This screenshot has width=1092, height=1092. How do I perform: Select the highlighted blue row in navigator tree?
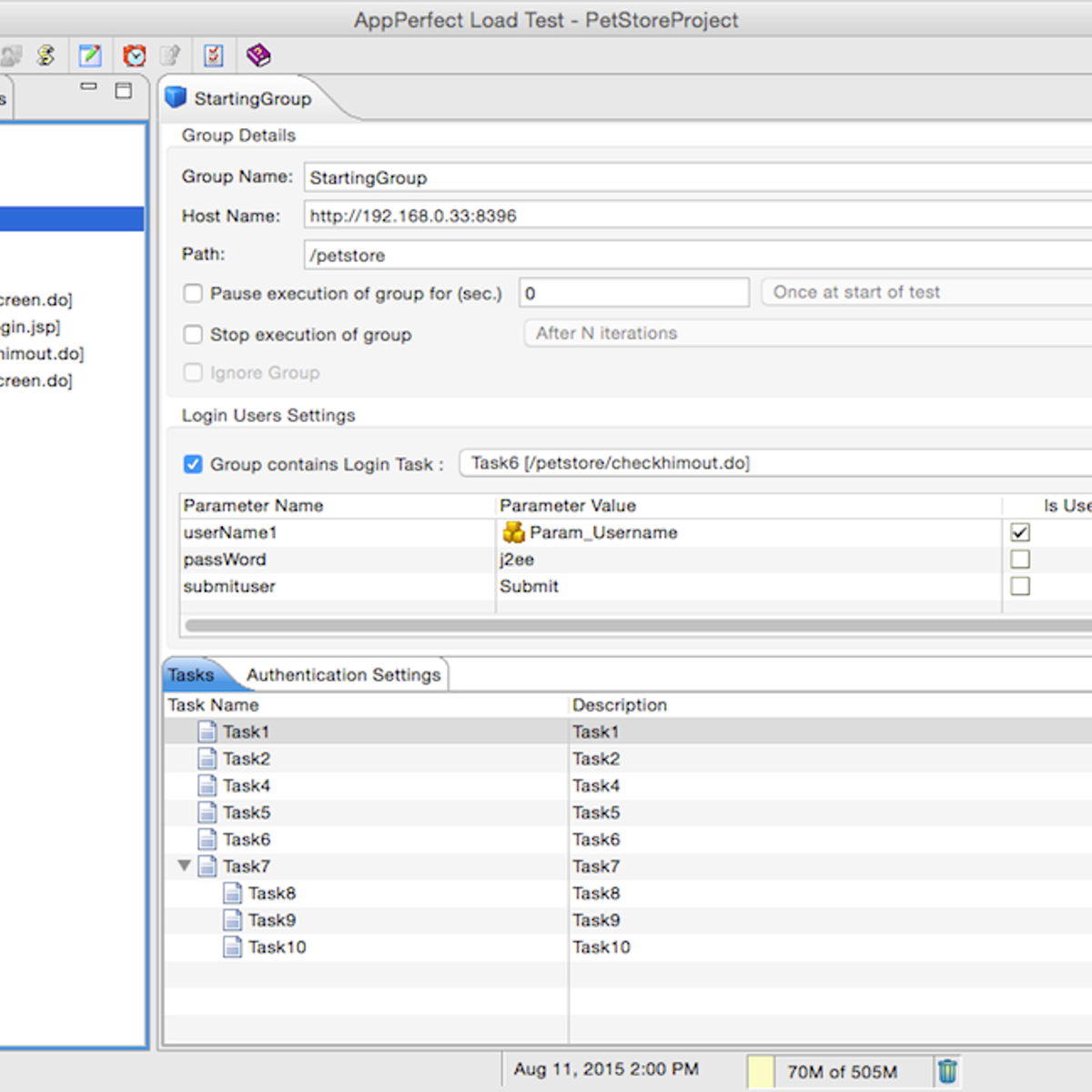[x=72, y=218]
